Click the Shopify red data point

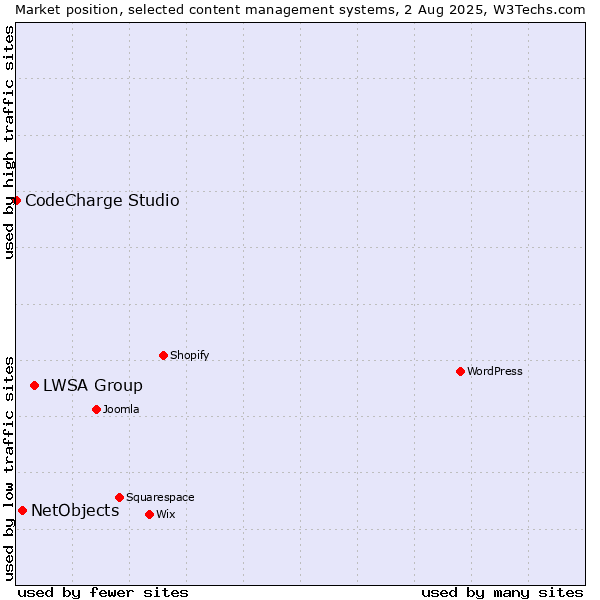point(163,355)
